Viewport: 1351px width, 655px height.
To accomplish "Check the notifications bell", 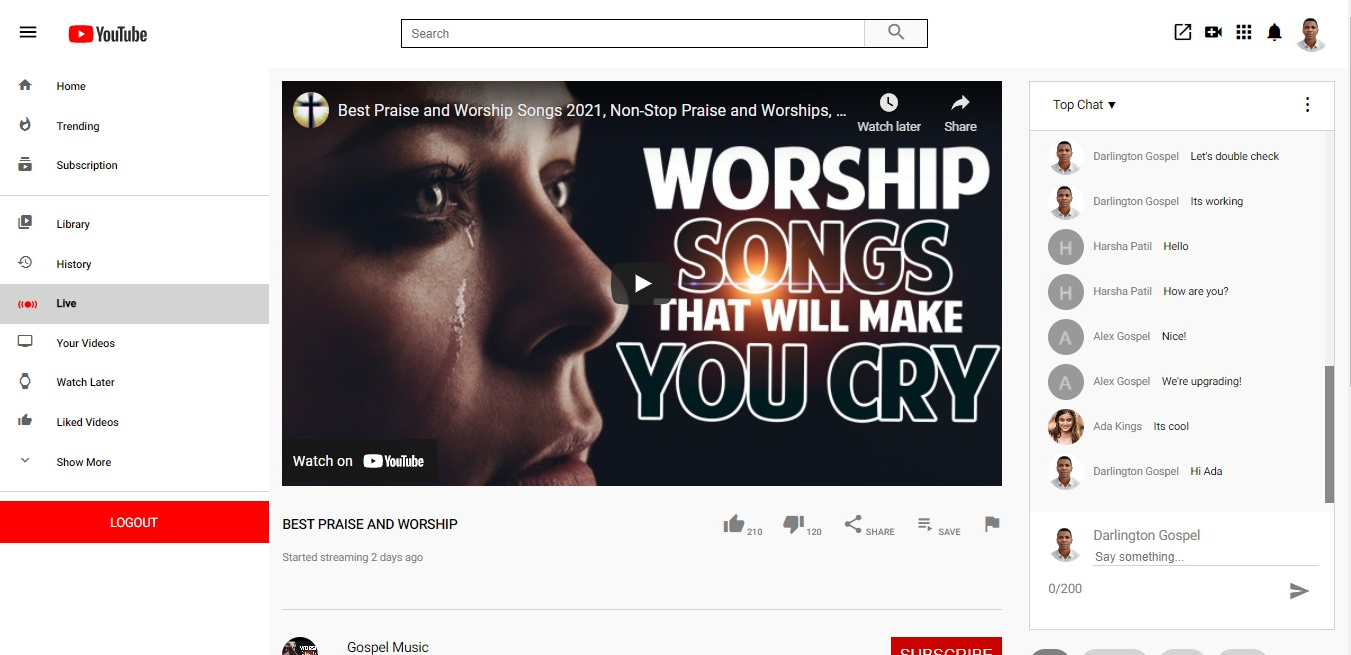I will tap(1274, 32).
